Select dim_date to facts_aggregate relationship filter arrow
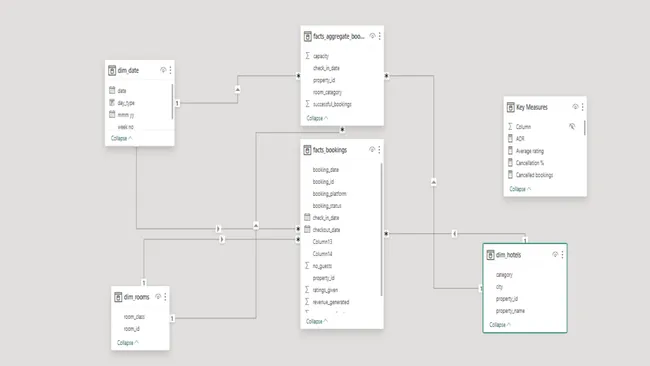Viewport: 650px width, 366px height. [x=238, y=89]
